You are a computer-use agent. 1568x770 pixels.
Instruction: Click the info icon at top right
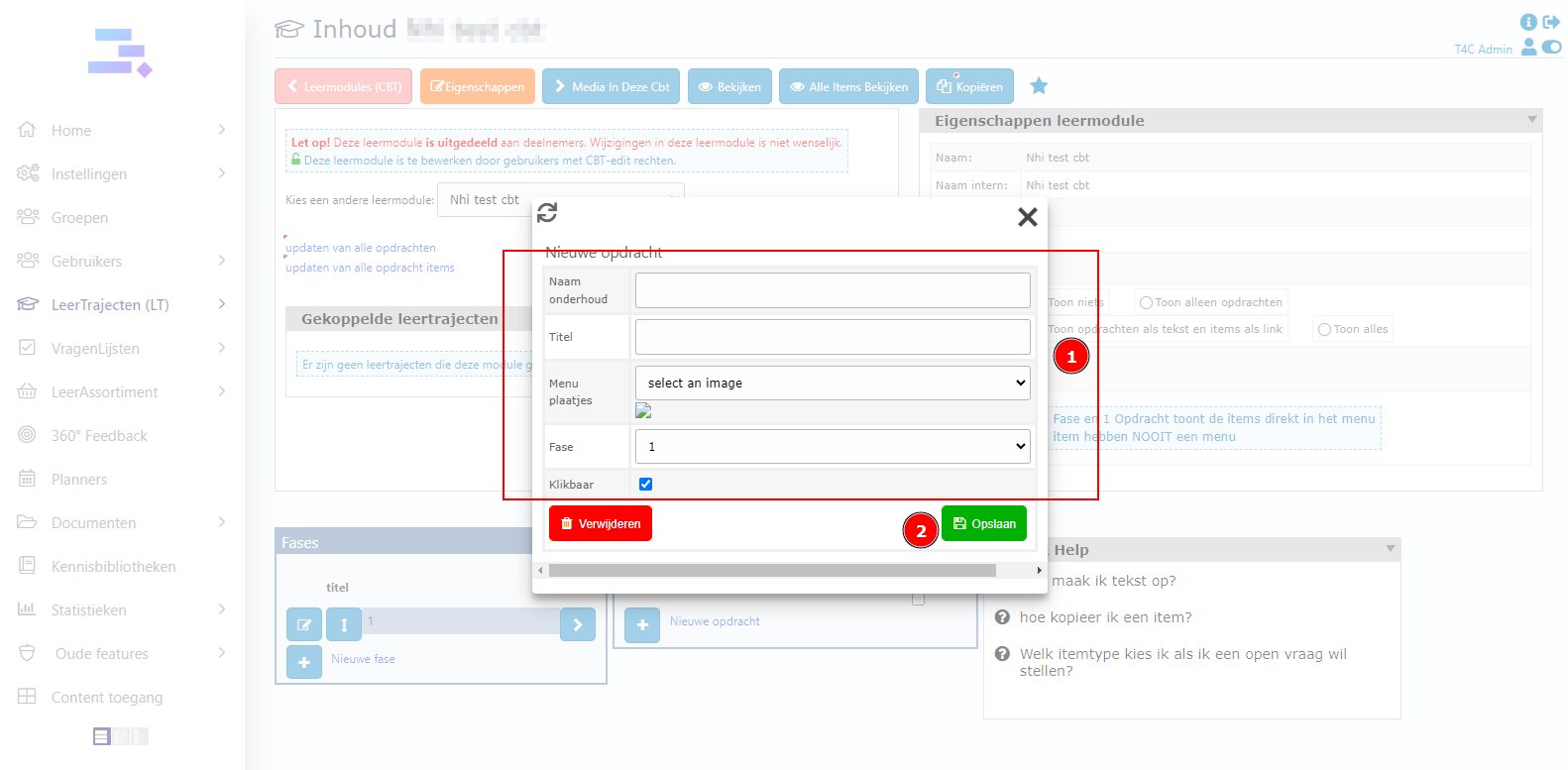coord(1528,22)
